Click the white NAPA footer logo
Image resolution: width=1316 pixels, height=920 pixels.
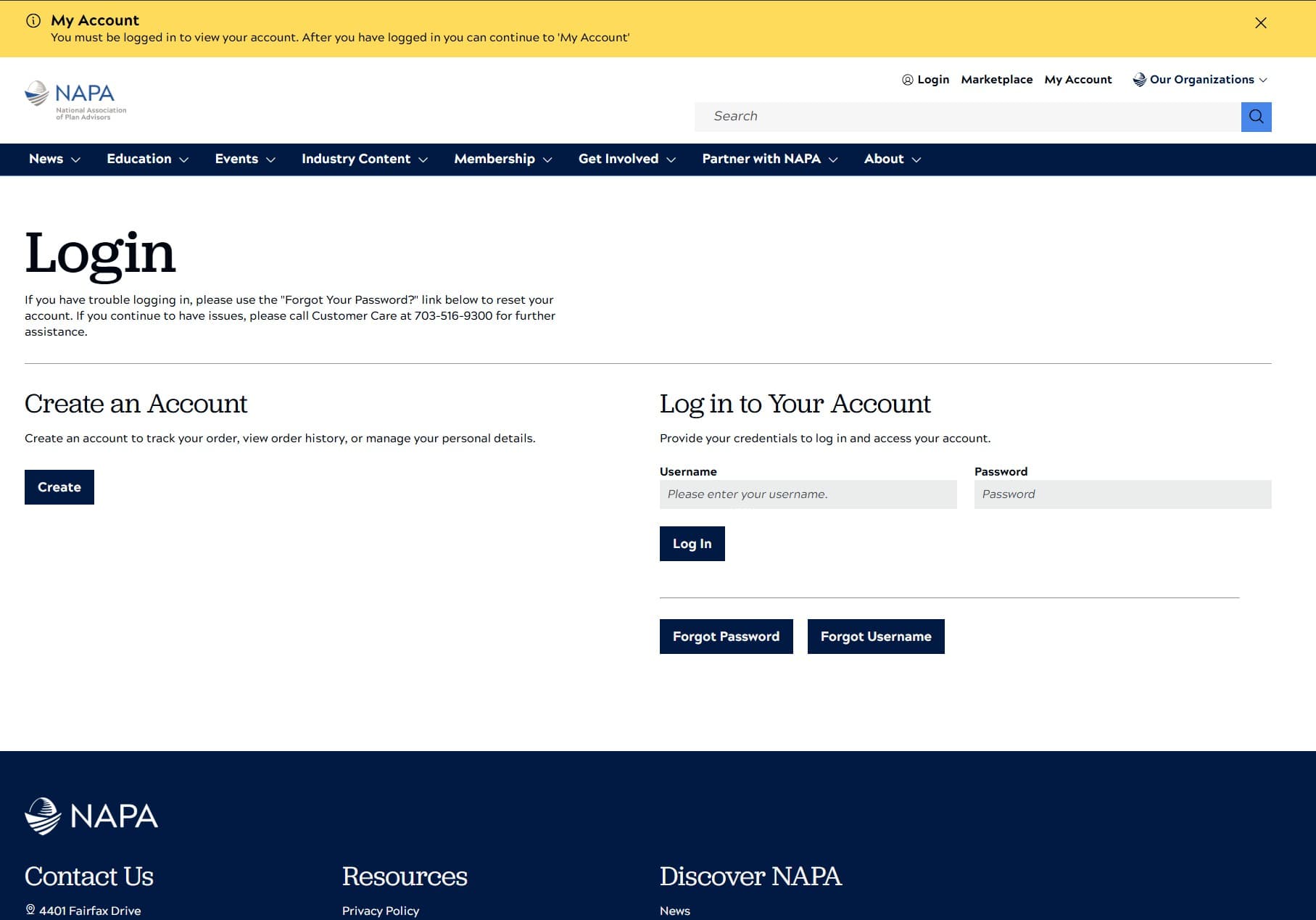pos(91,816)
